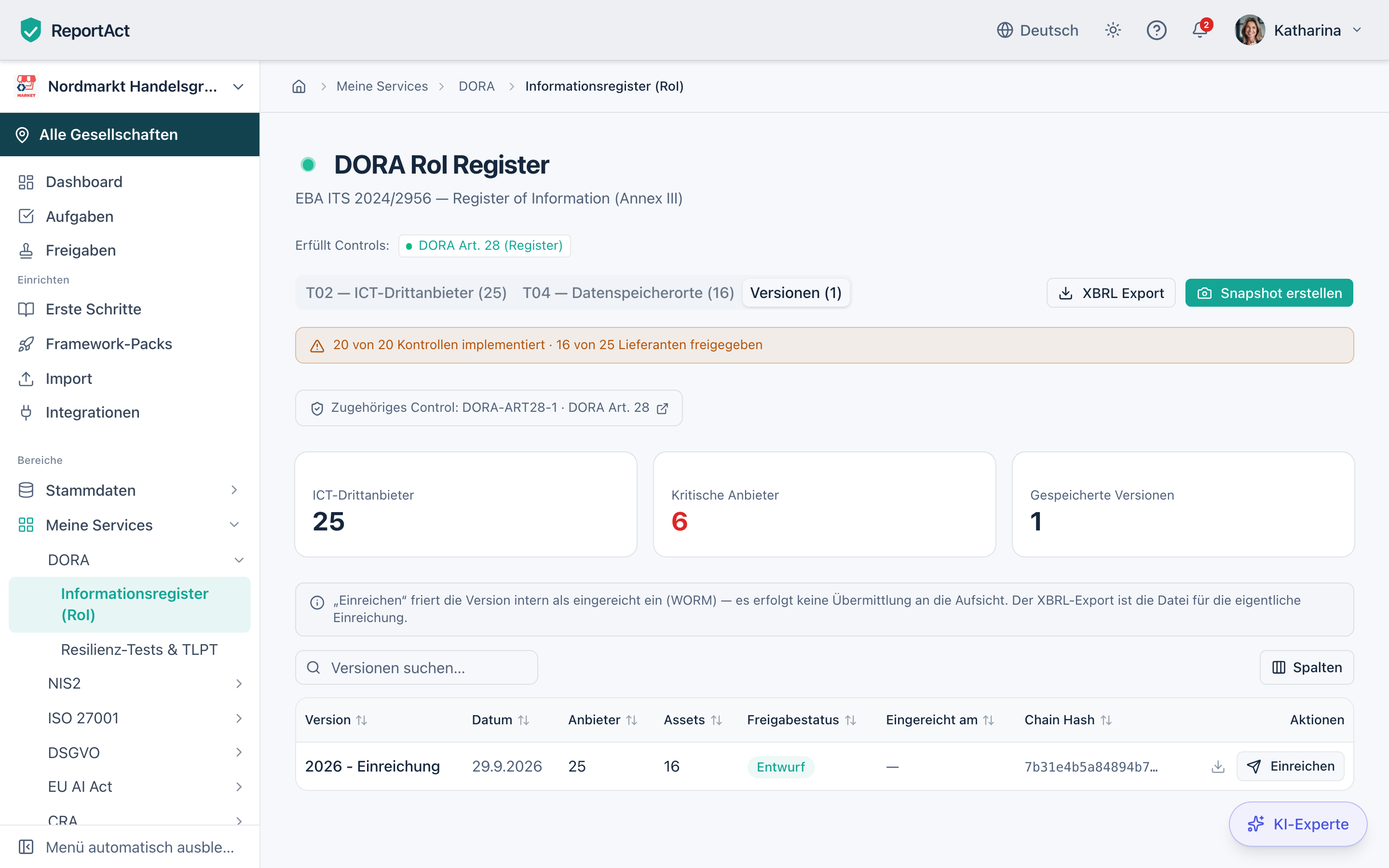This screenshot has height=868, width=1389.
Task: Open the KI-Experte assistant
Action: (1298, 824)
